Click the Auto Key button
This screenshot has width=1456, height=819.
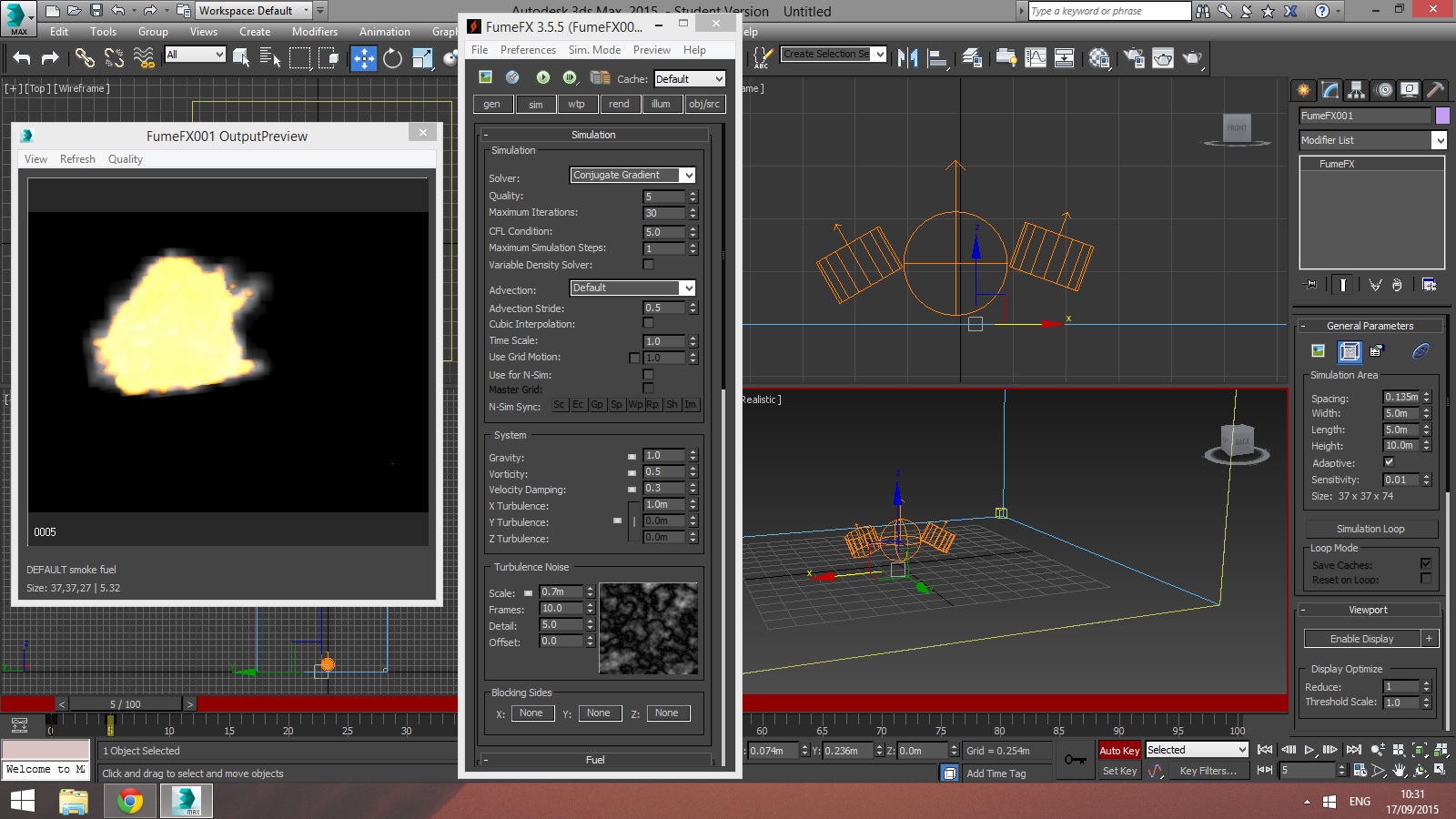click(x=1119, y=751)
